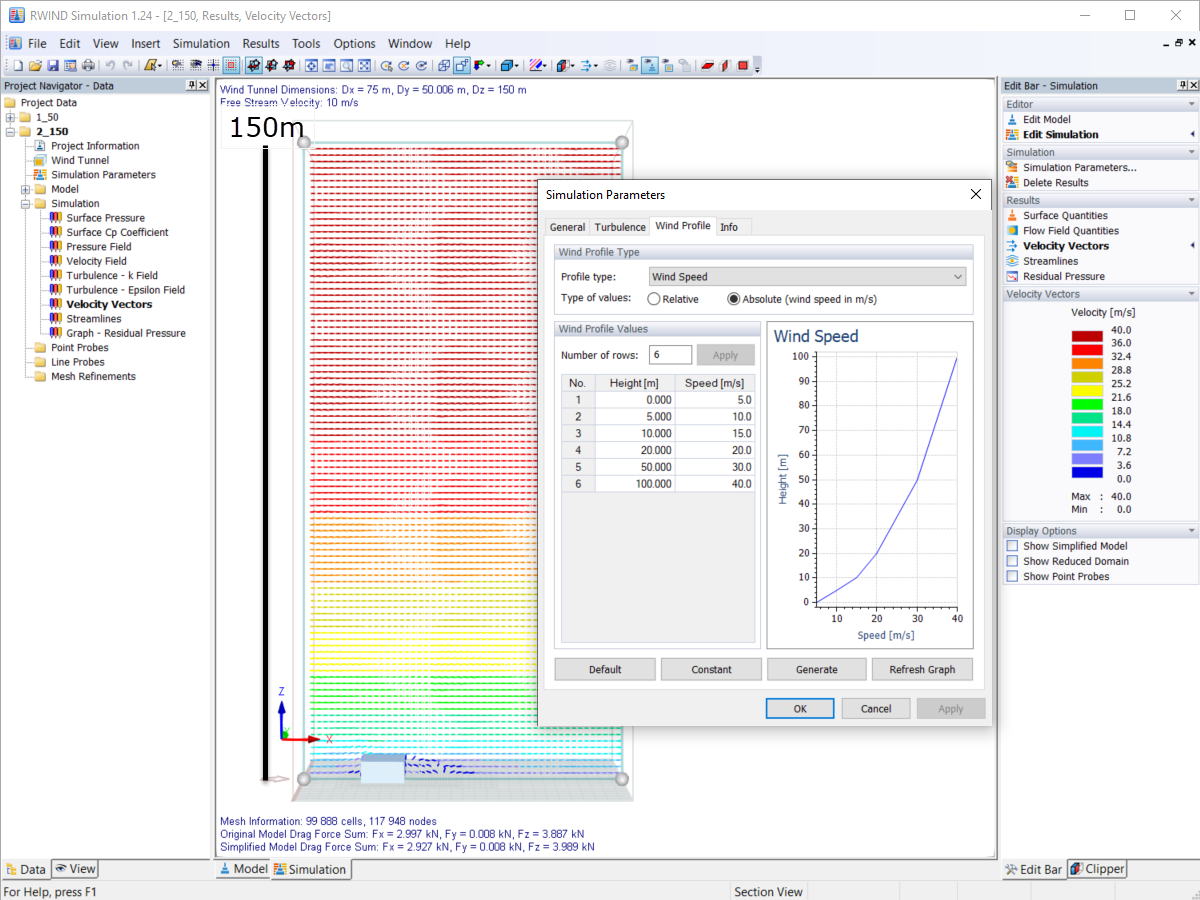Open the Profile type dropdown
Viewport: 1200px width, 900px height.
807,277
